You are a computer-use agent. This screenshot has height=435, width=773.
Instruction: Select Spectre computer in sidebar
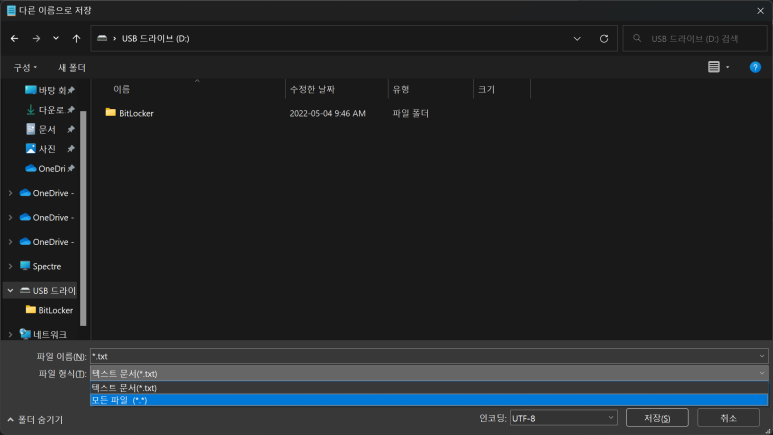(40, 266)
